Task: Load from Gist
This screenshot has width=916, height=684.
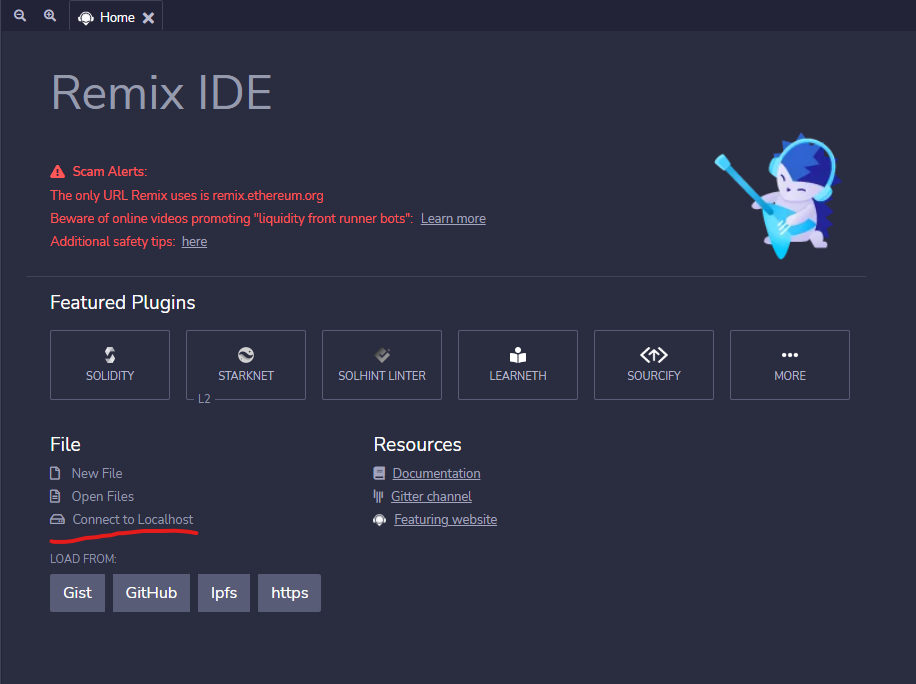Action: tap(78, 593)
